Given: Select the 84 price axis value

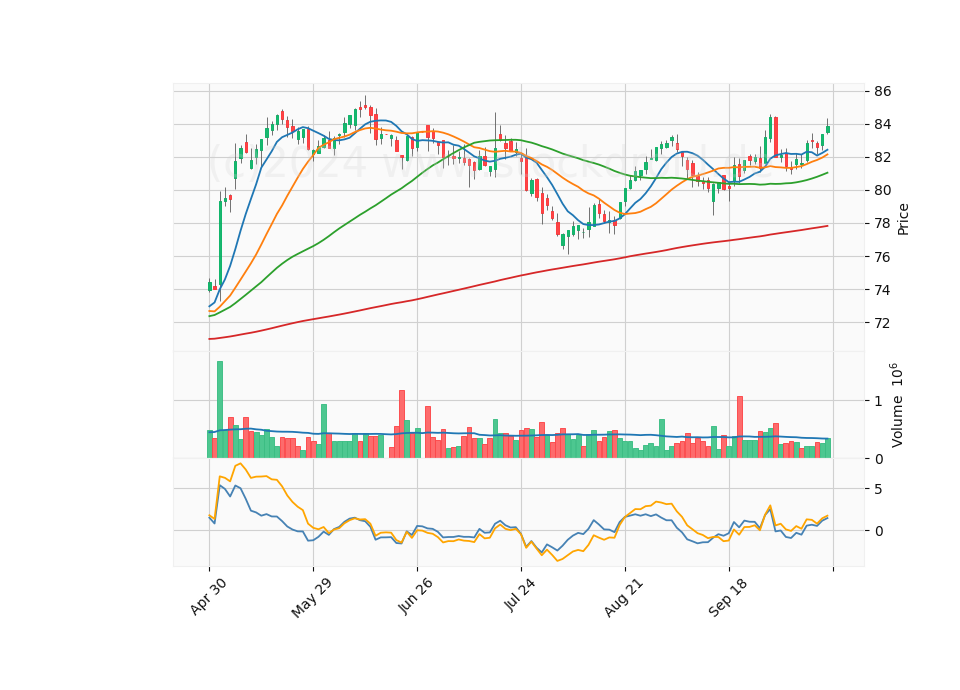Looking at the screenshot, I should [883, 124].
